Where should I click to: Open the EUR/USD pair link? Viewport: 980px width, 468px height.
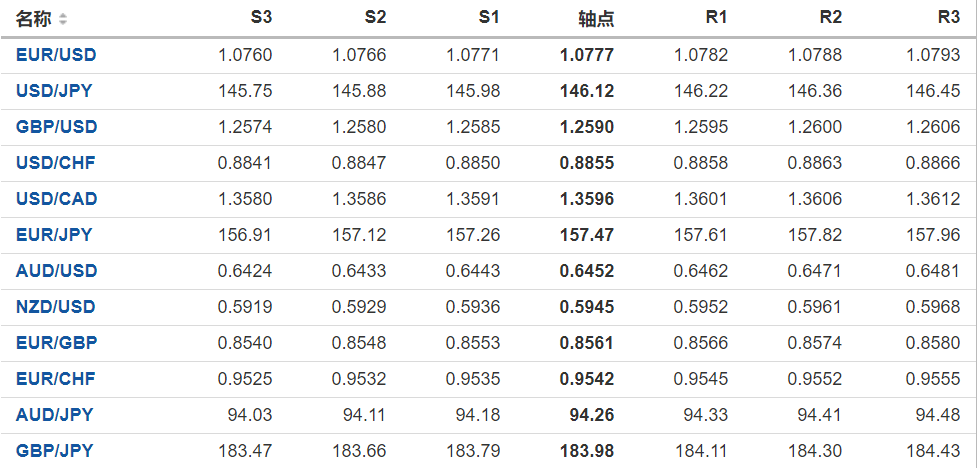56,55
